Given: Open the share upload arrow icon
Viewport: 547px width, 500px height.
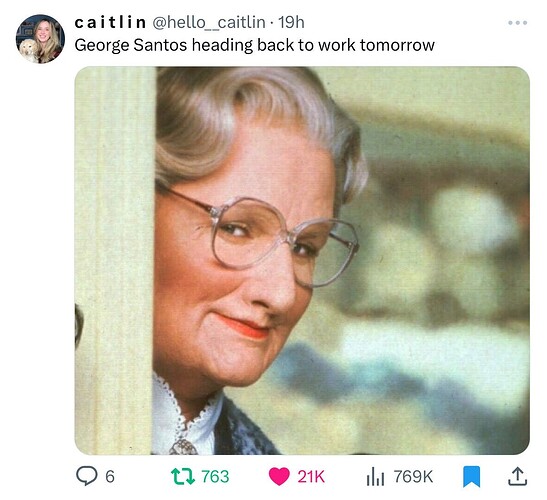Looking at the screenshot, I should click(517, 476).
